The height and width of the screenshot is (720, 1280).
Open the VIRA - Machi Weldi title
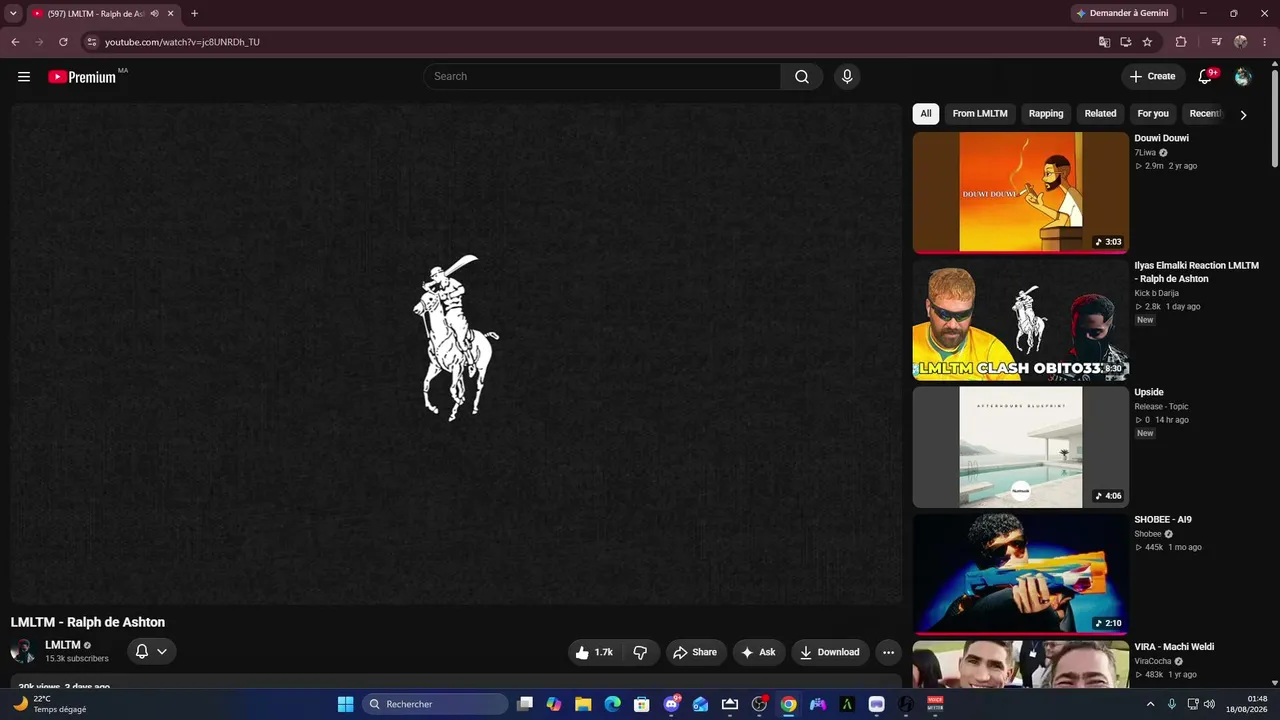[x=1174, y=647]
